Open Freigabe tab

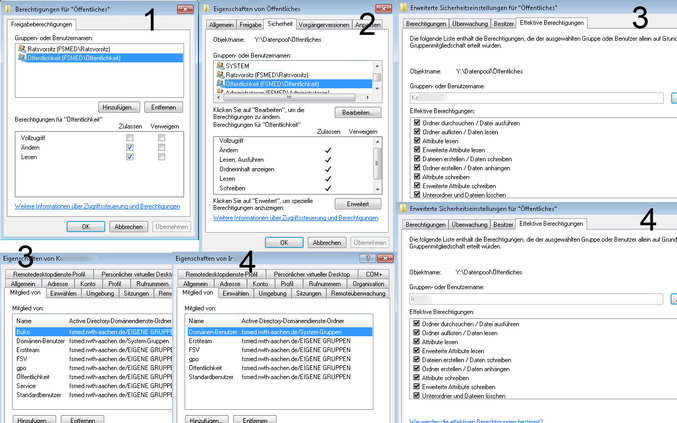tap(250, 25)
